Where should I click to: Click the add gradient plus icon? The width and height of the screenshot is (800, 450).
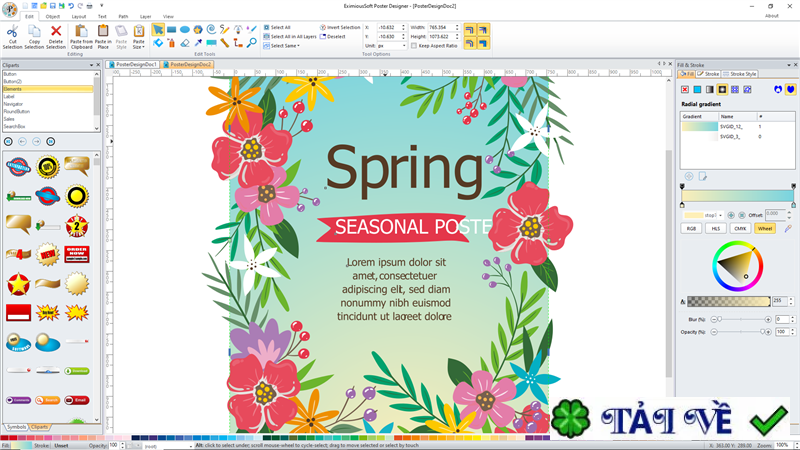[x=689, y=177]
